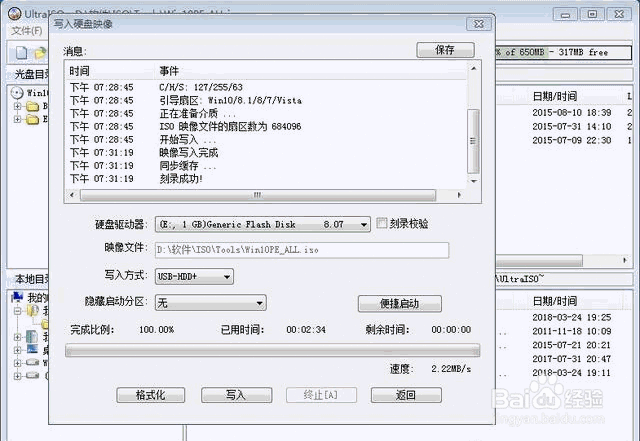Close the 写入硬盘映像 dialog
Image resolution: width=640 pixels, height=441 pixels.
(x=479, y=24)
